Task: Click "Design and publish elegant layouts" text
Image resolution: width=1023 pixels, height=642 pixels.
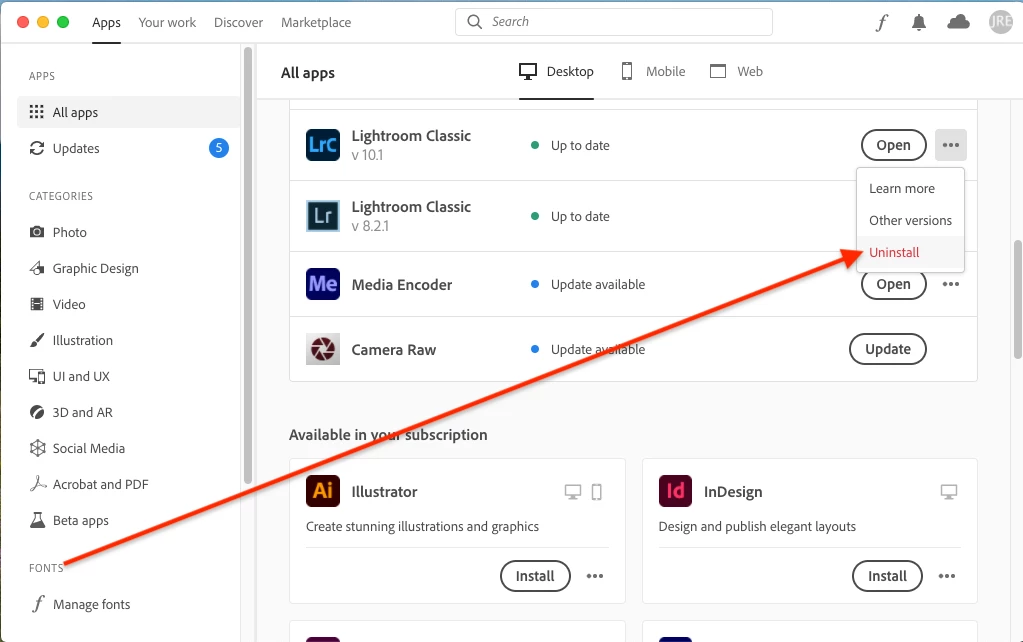Action: coord(757,527)
